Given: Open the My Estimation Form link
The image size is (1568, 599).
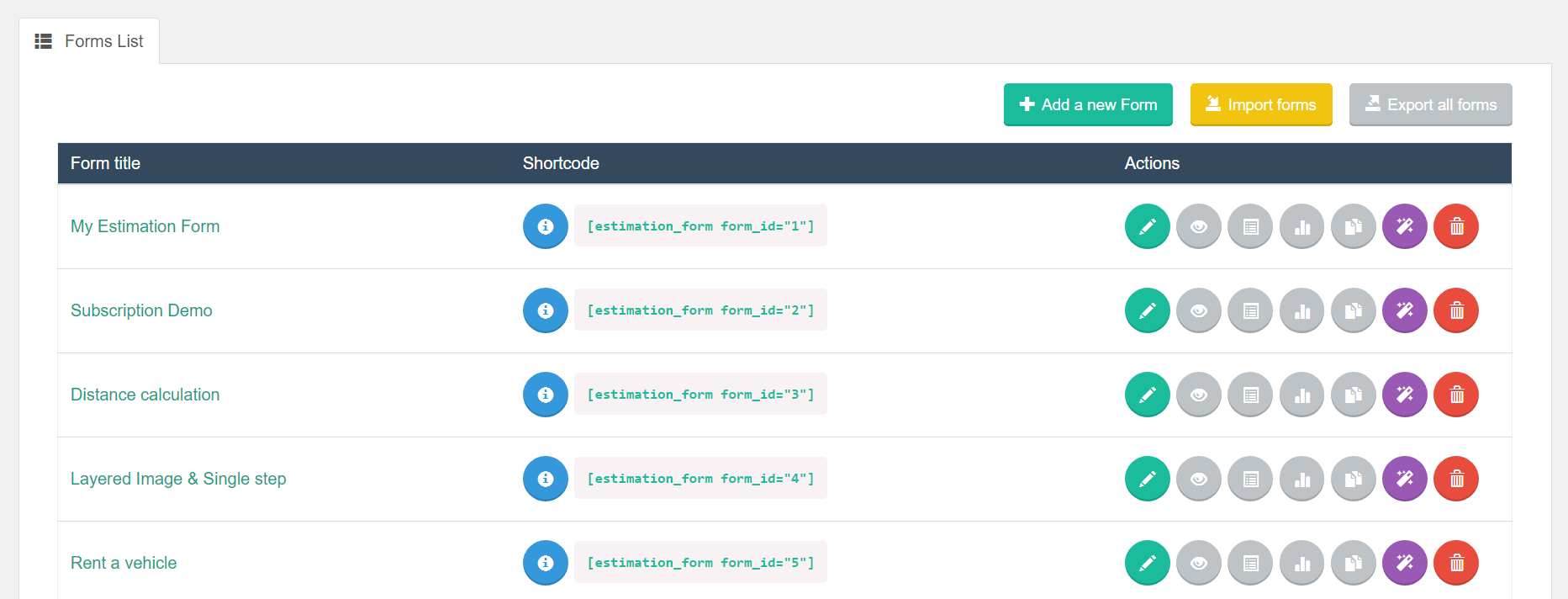Looking at the screenshot, I should 145,226.
